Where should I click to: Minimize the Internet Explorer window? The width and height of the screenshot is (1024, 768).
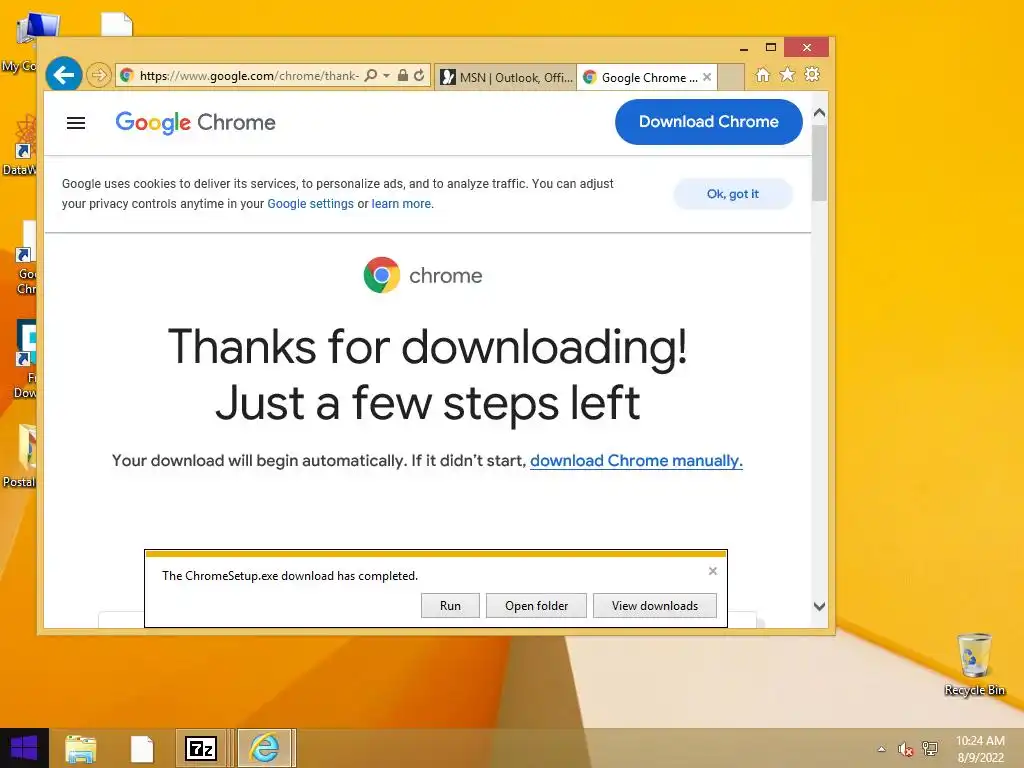(x=744, y=48)
